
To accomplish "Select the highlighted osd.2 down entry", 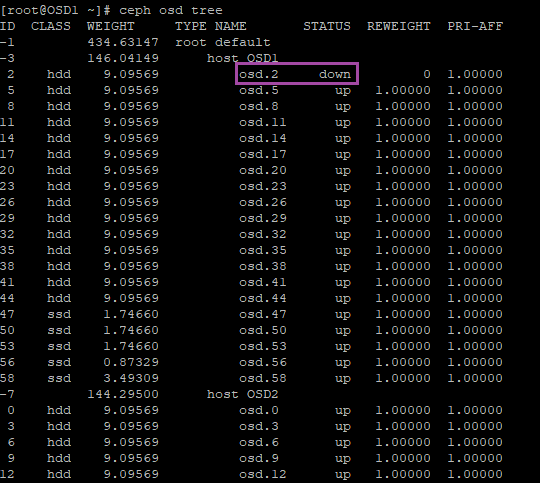I will (x=297, y=74).
